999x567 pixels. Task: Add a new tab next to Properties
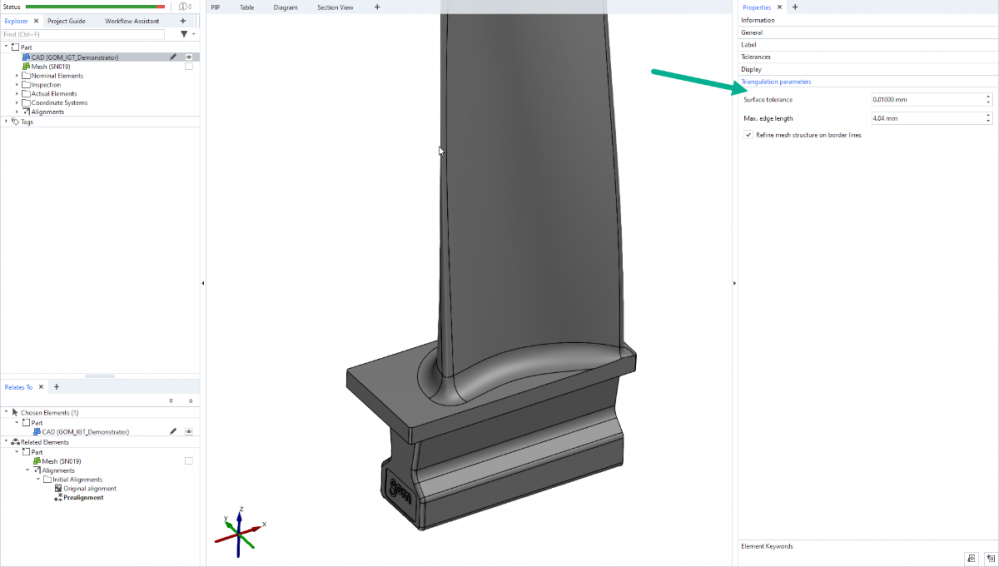[795, 7]
